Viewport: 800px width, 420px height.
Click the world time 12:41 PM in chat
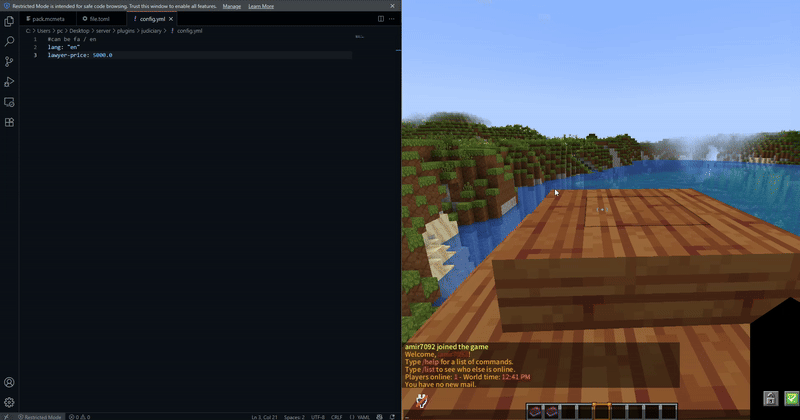516,377
